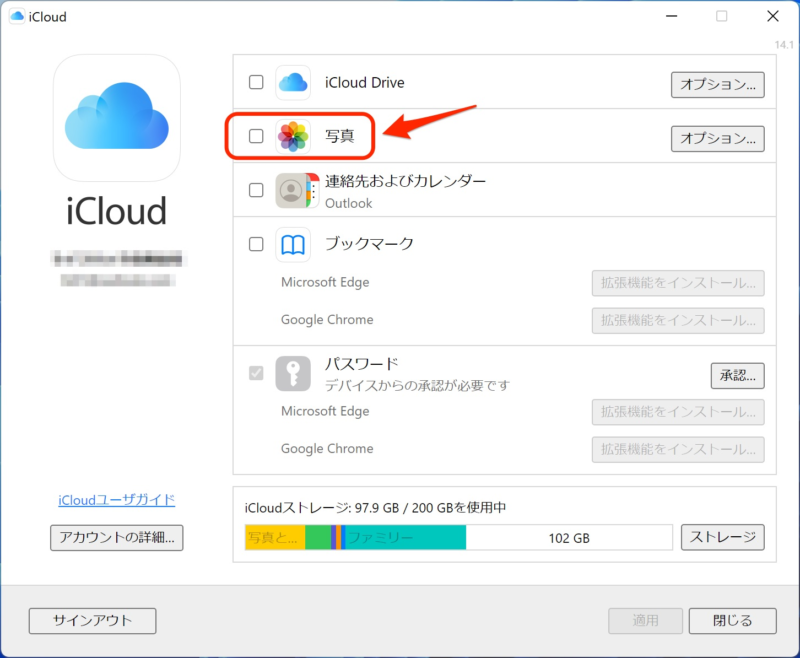800x658 pixels.
Task: Install Chrome extension for パスワード
Action: 678,449
